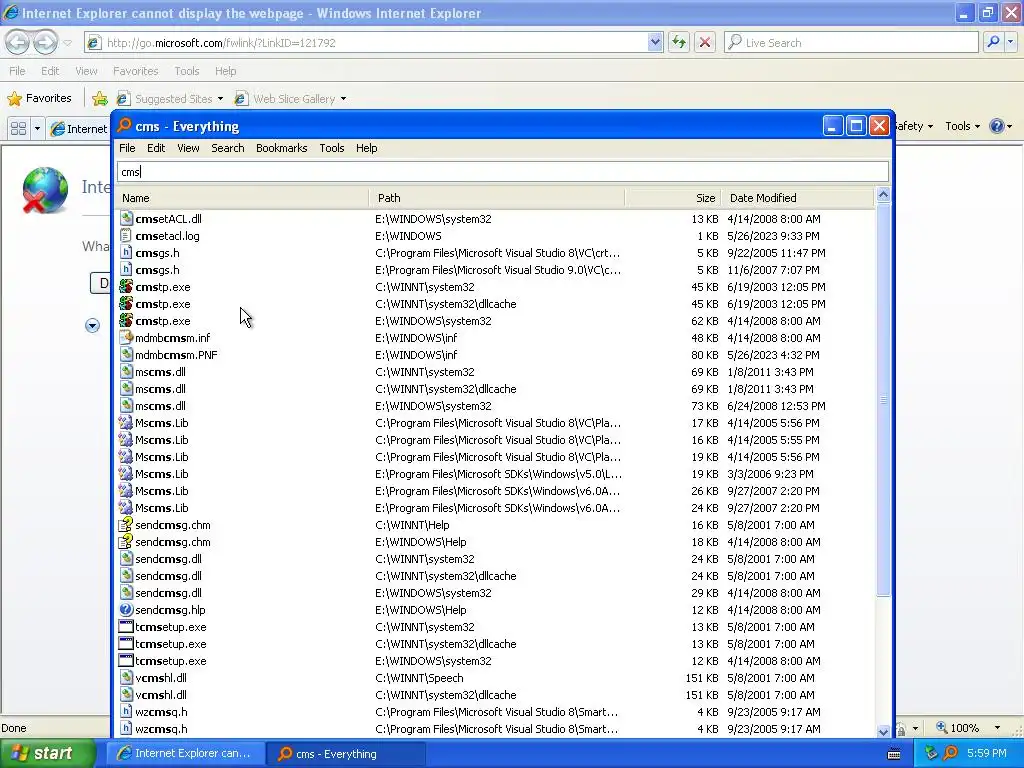
Task: Open Everything's View menu
Action: pyautogui.click(x=188, y=148)
